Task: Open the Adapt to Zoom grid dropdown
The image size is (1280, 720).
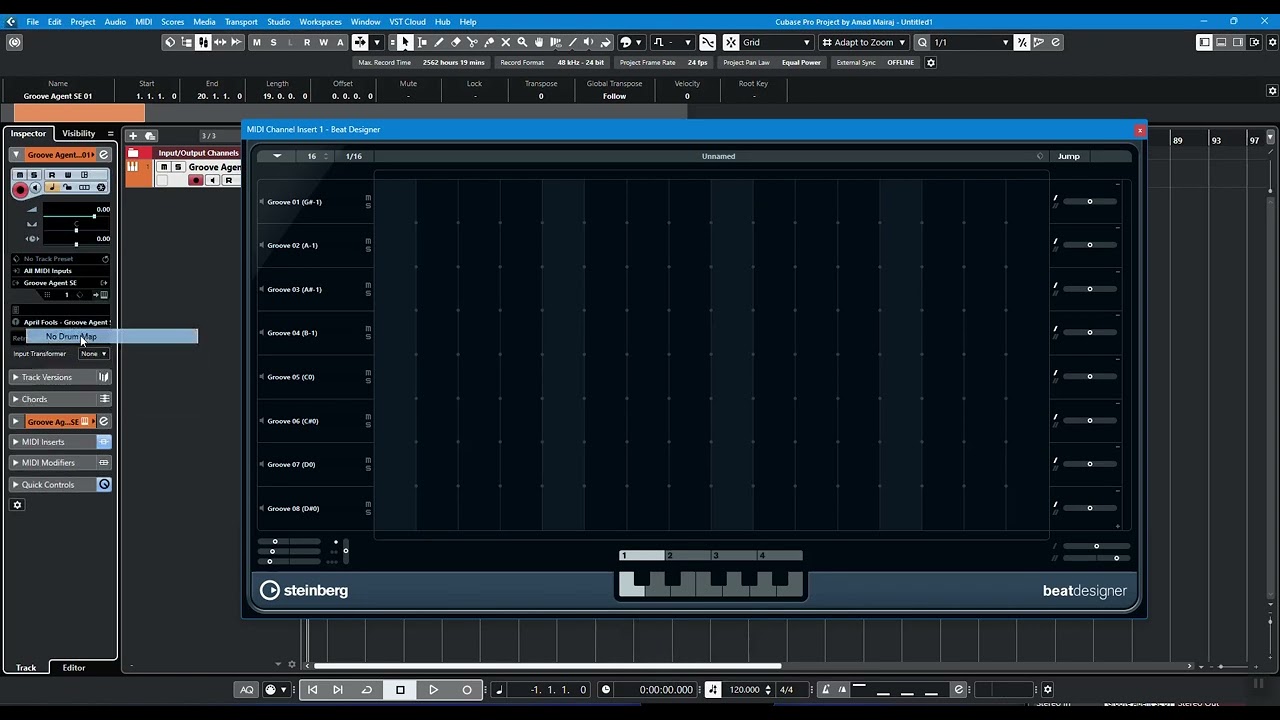Action: pos(863,42)
